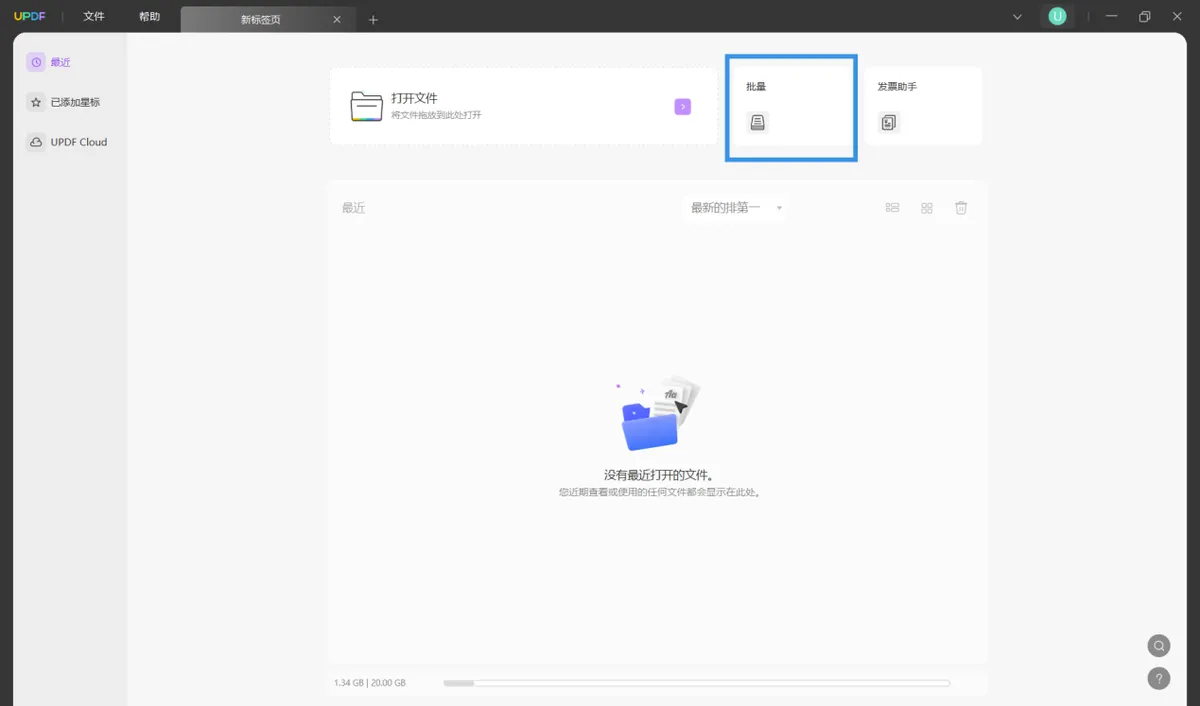Open the 发票助手 invoice assistant icon
This screenshot has width=1200, height=706.
click(x=889, y=122)
